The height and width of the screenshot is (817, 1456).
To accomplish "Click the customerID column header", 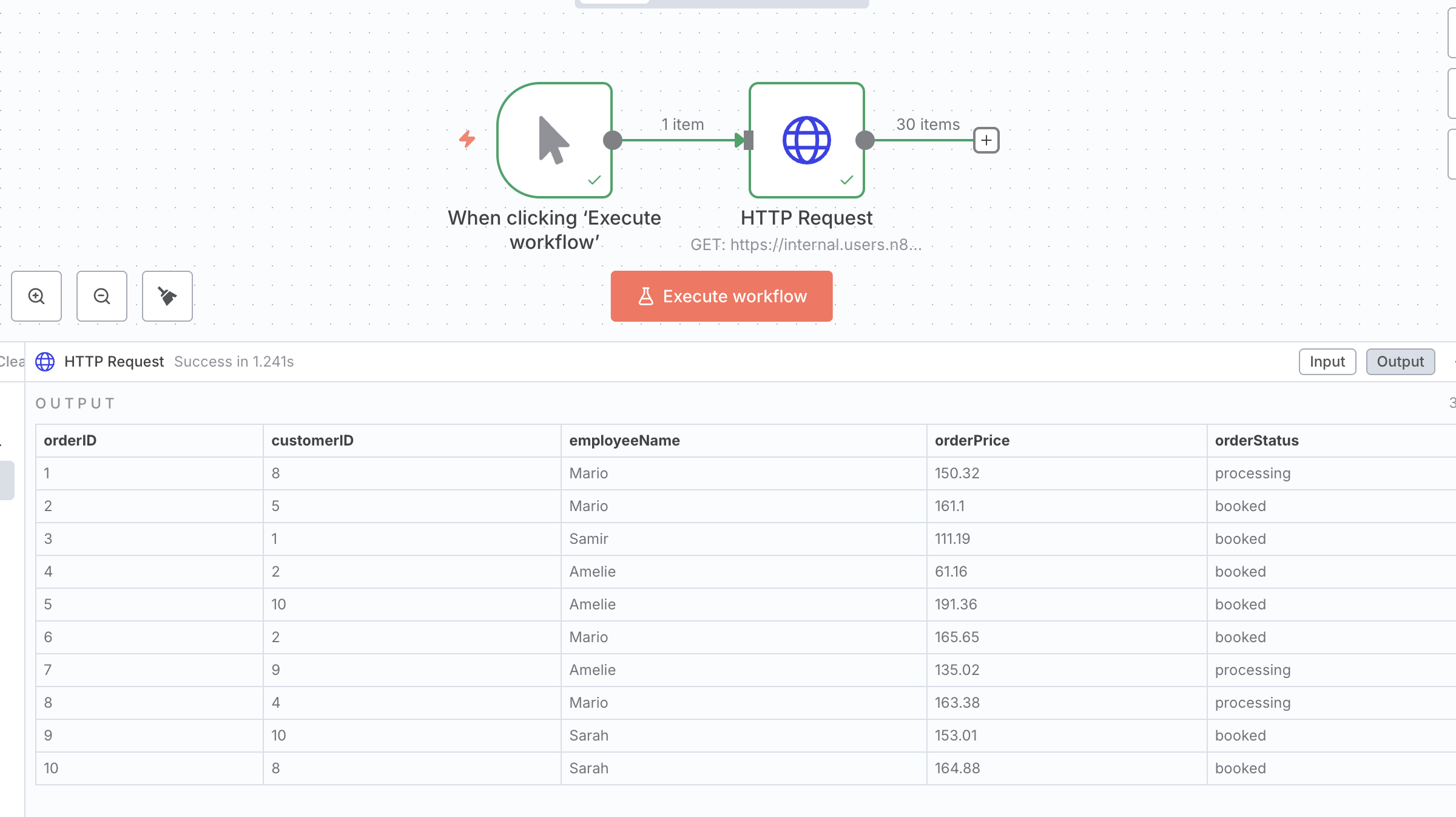I will 412,441.
